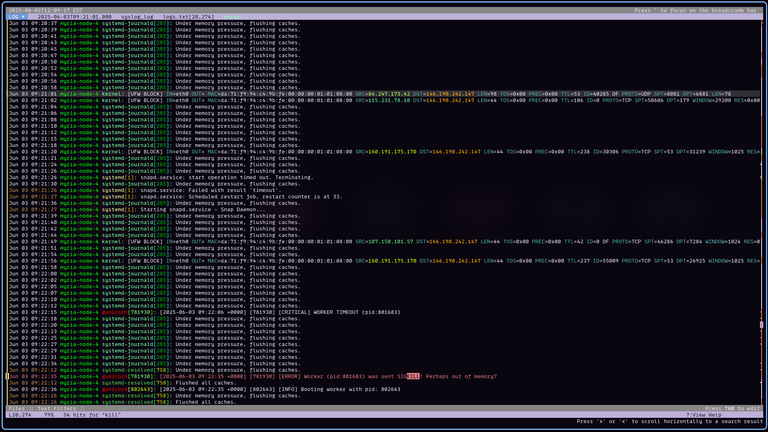This screenshot has height=432, width=768.
Task: Click the 'Press TAB to edit' hint
Action: 732,408
